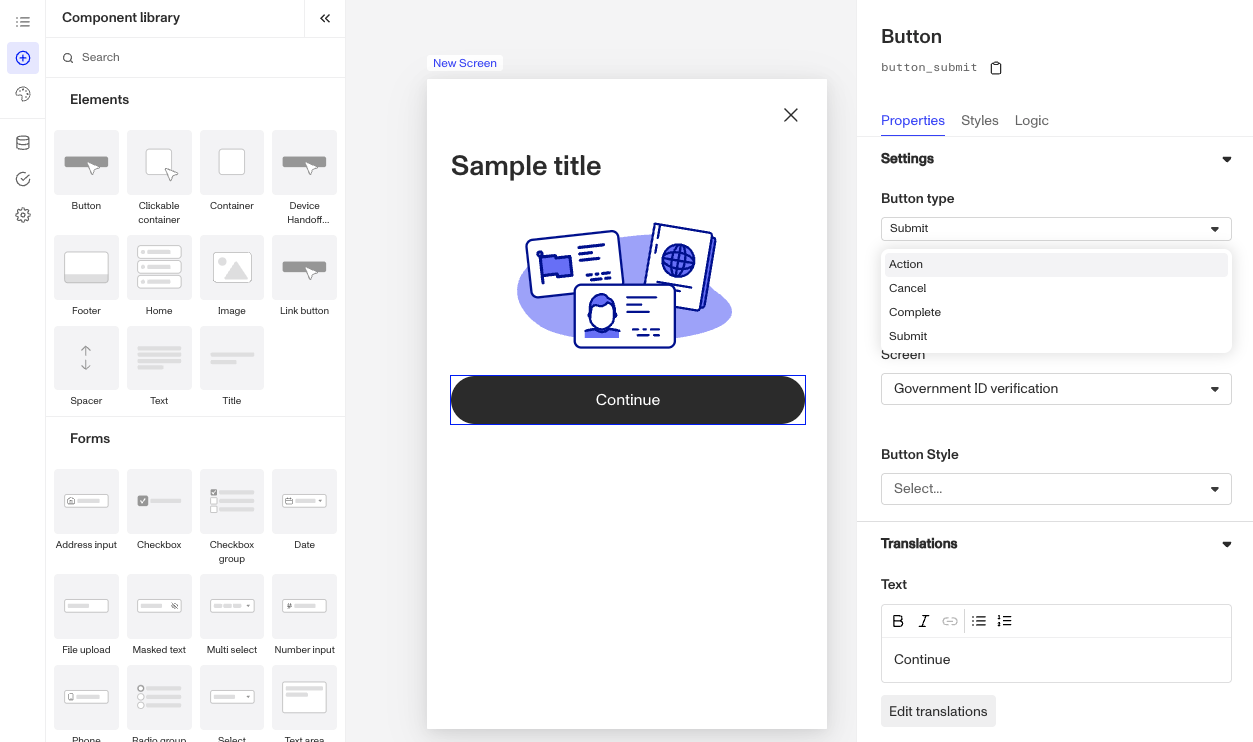The height and width of the screenshot is (742, 1253).
Task: Switch to the Logic tab
Action: coord(1032,120)
